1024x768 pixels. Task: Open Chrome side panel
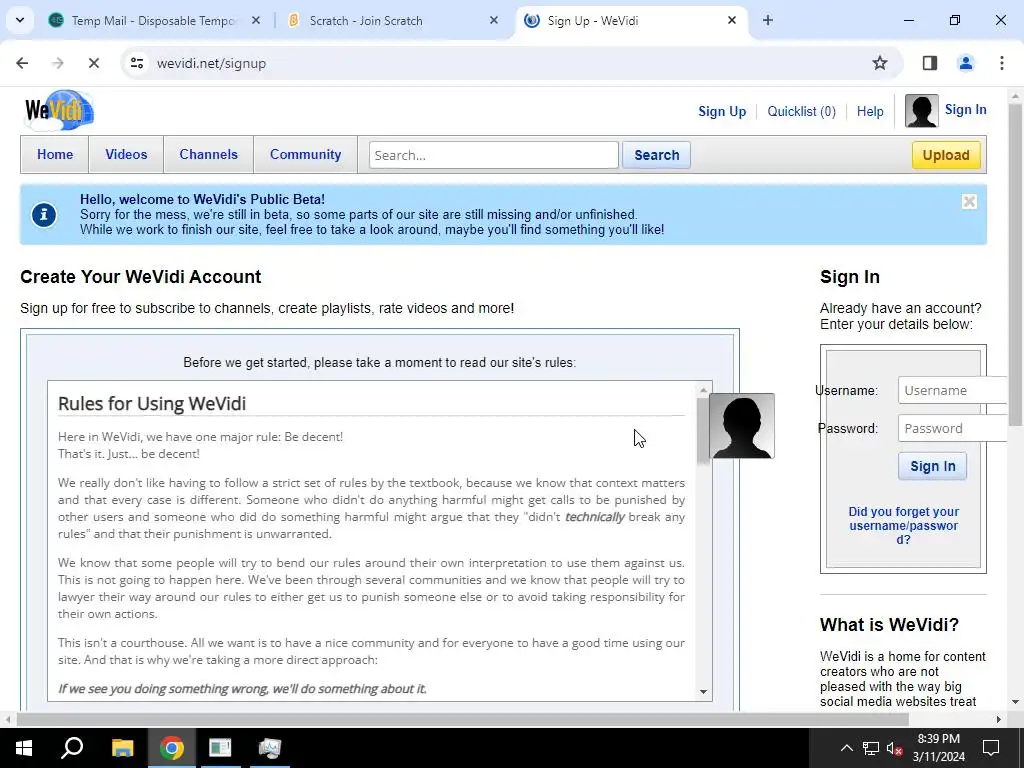(x=929, y=63)
